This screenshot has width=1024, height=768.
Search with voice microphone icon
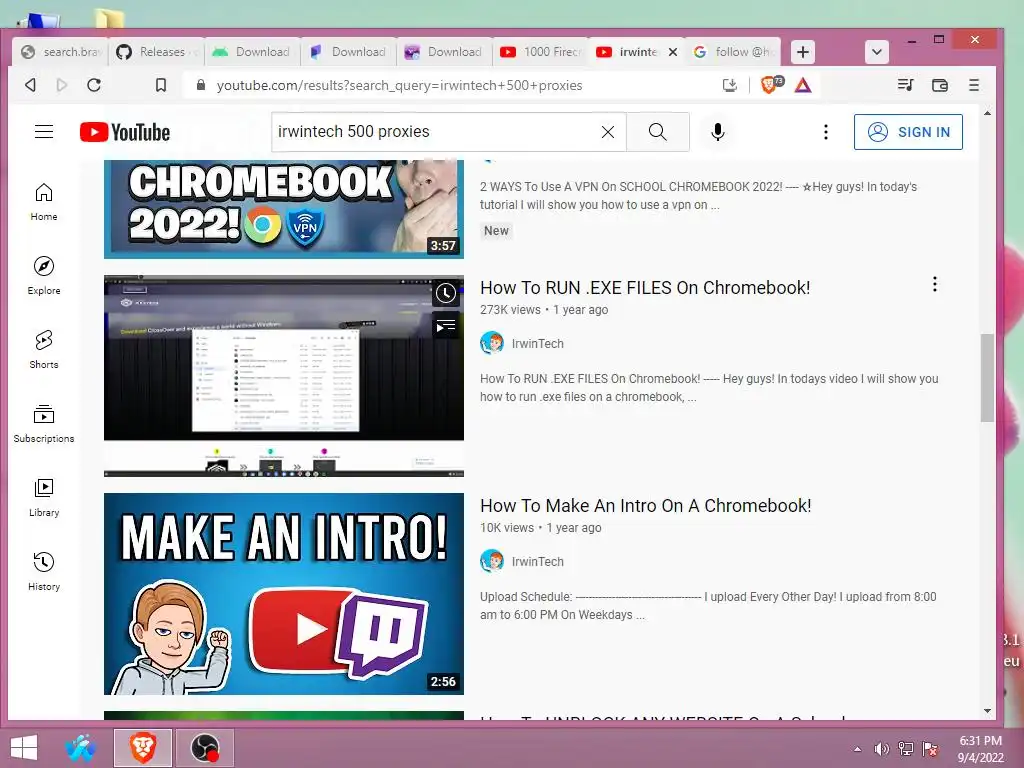(x=718, y=132)
